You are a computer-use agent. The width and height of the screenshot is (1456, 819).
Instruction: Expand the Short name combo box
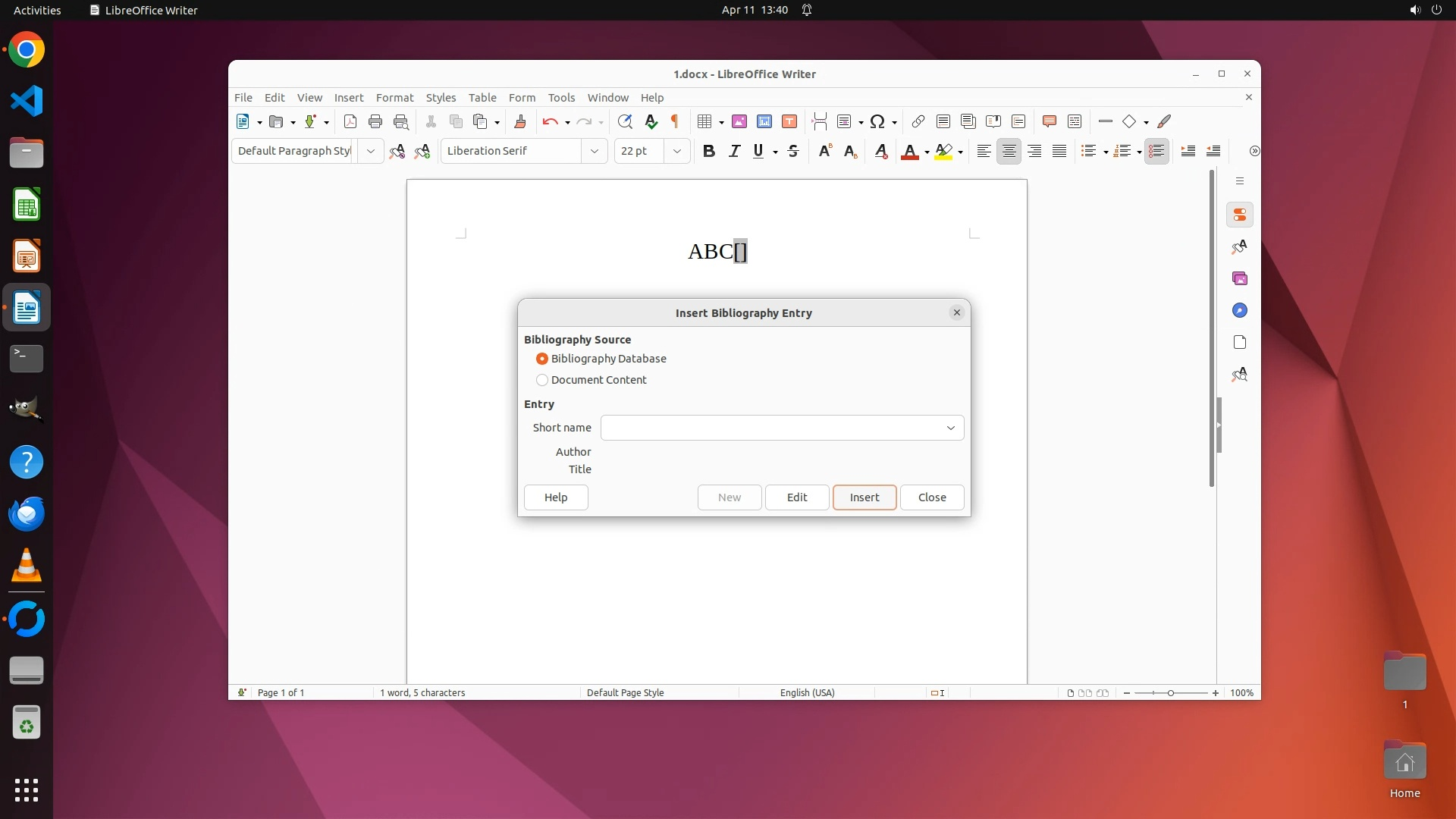click(x=950, y=428)
